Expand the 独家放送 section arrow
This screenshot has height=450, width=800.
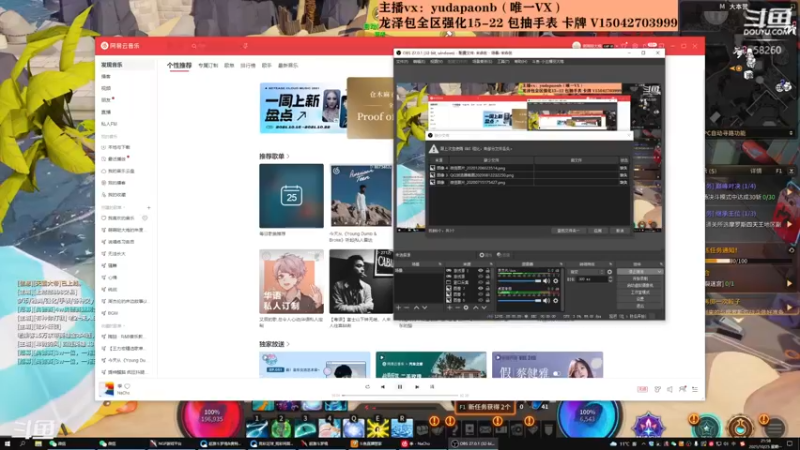pyautogui.click(x=288, y=344)
